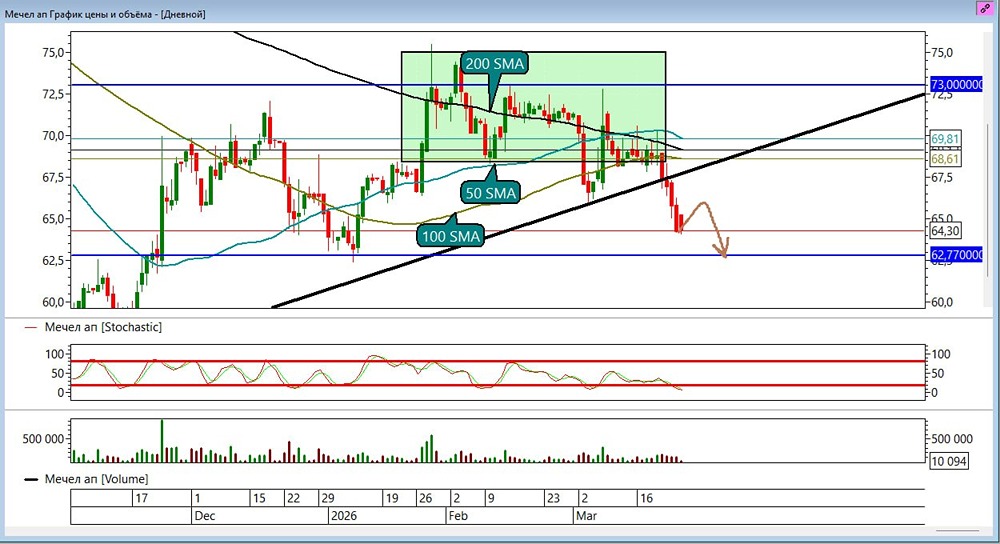Click the '23' date tick on the time axis

click(554, 498)
